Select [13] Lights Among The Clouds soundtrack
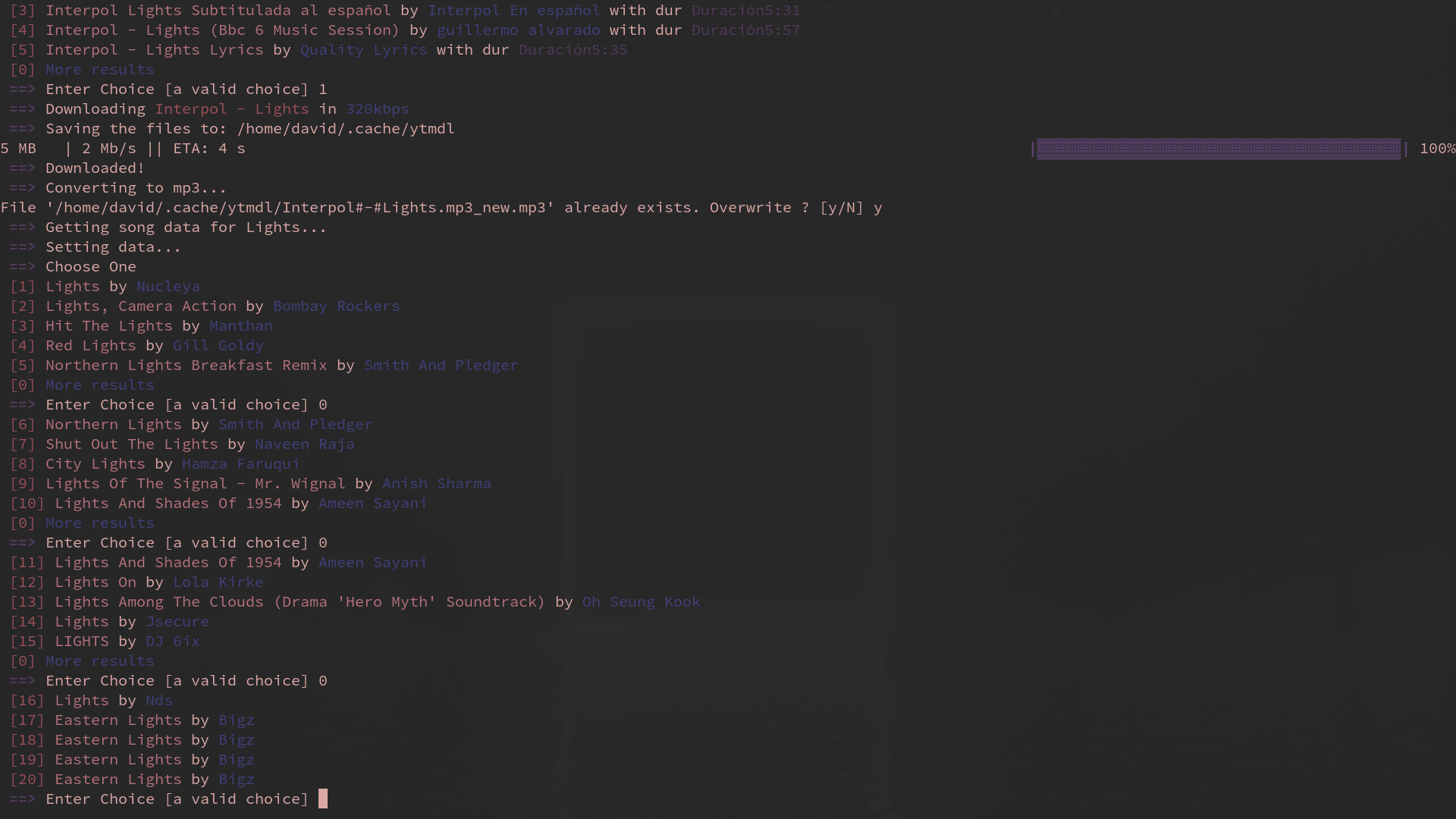1456x819 pixels. [356, 601]
